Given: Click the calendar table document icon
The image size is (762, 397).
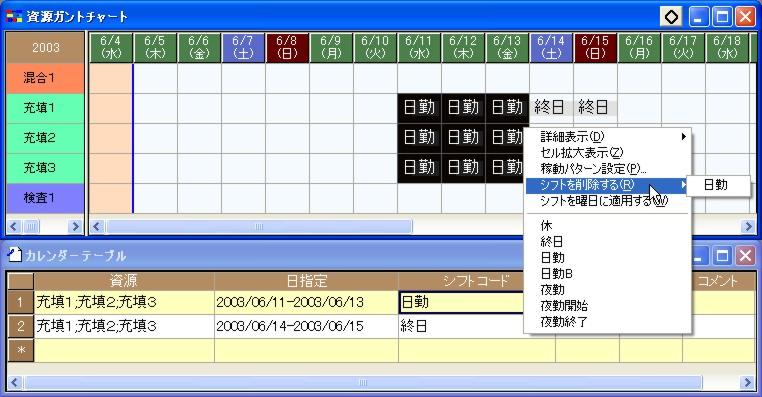Looking at the screenshot, I should [x=15, y=255].
